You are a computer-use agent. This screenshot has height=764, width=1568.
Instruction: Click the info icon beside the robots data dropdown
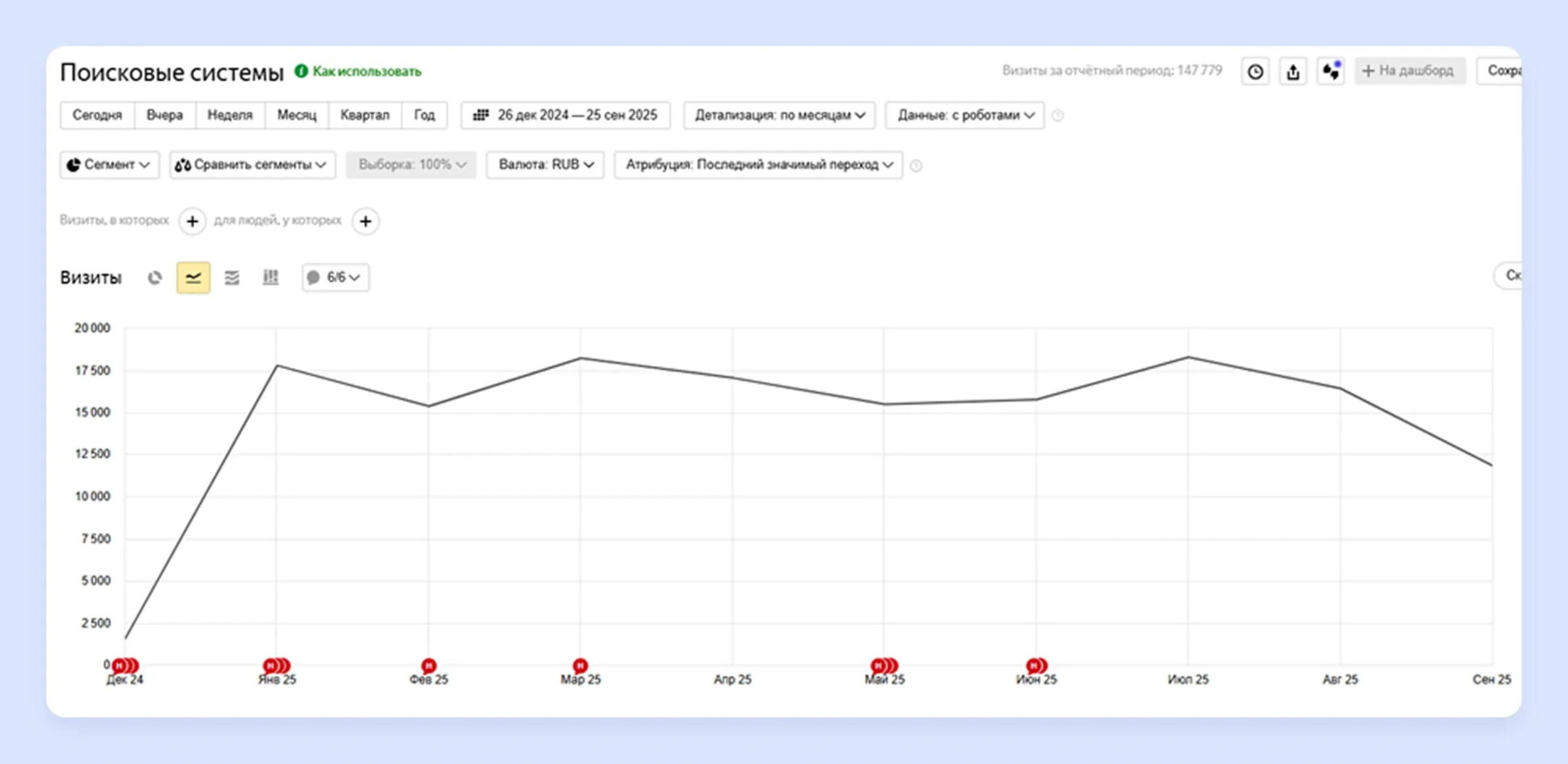tap(1058, 116)
